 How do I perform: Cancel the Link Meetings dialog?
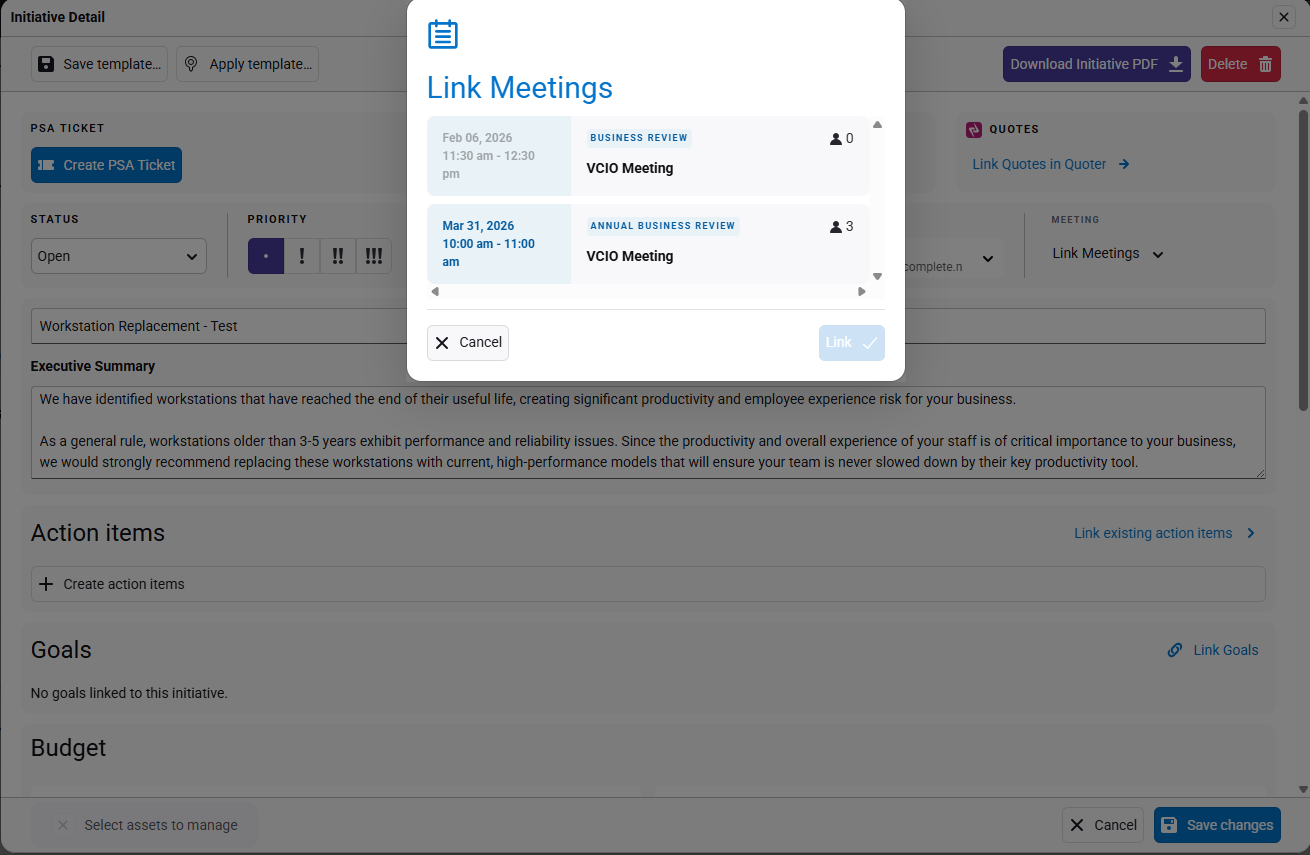click(468, 342)
